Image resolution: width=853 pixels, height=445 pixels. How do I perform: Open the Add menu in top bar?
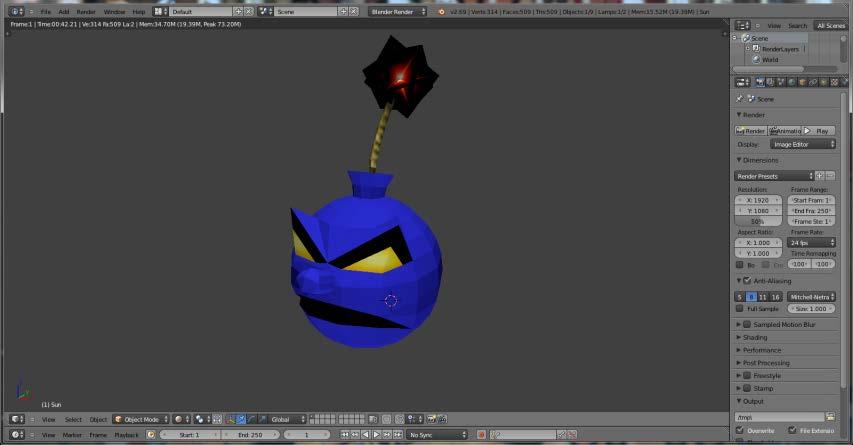(64, 11)
